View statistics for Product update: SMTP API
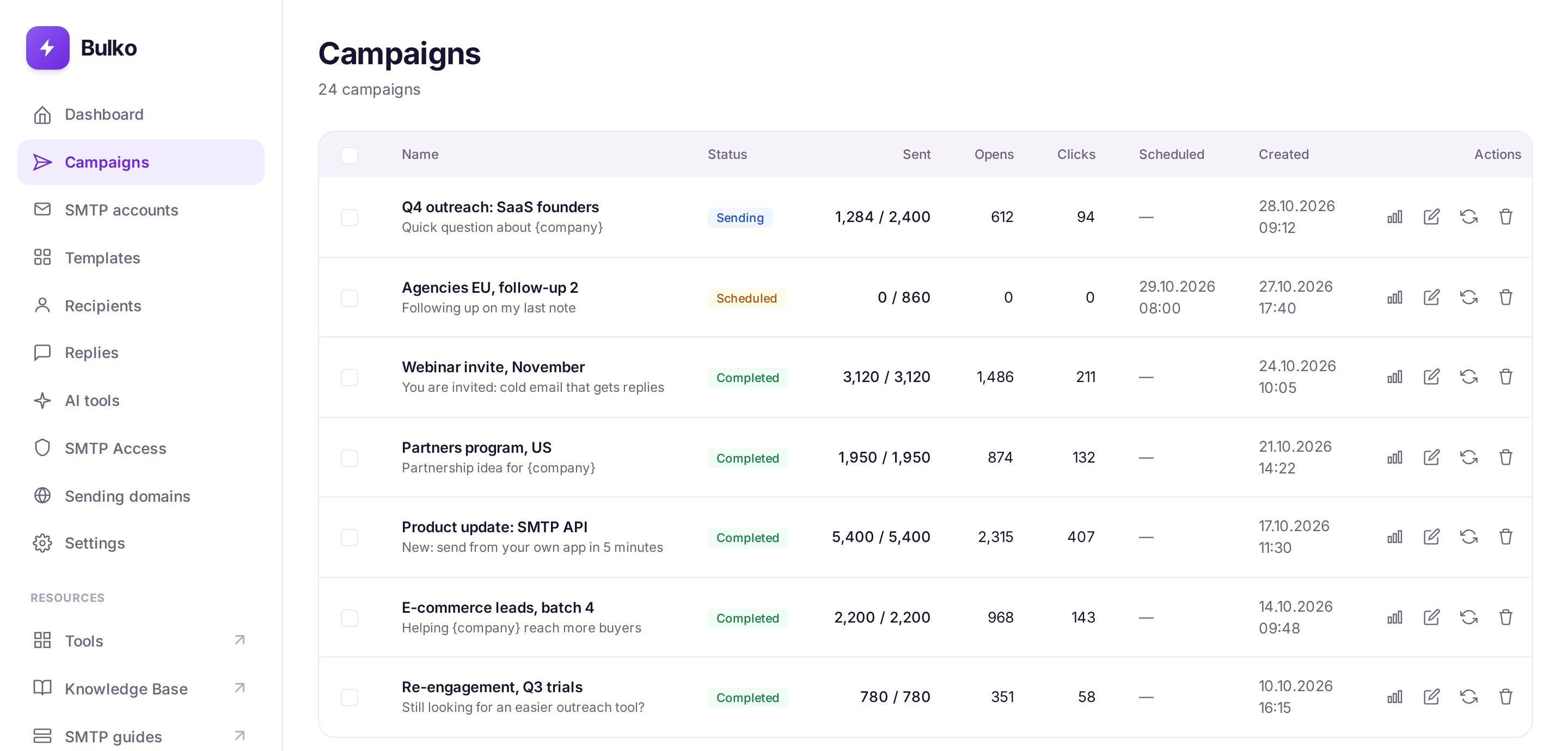 click(x=1394, y=537)
